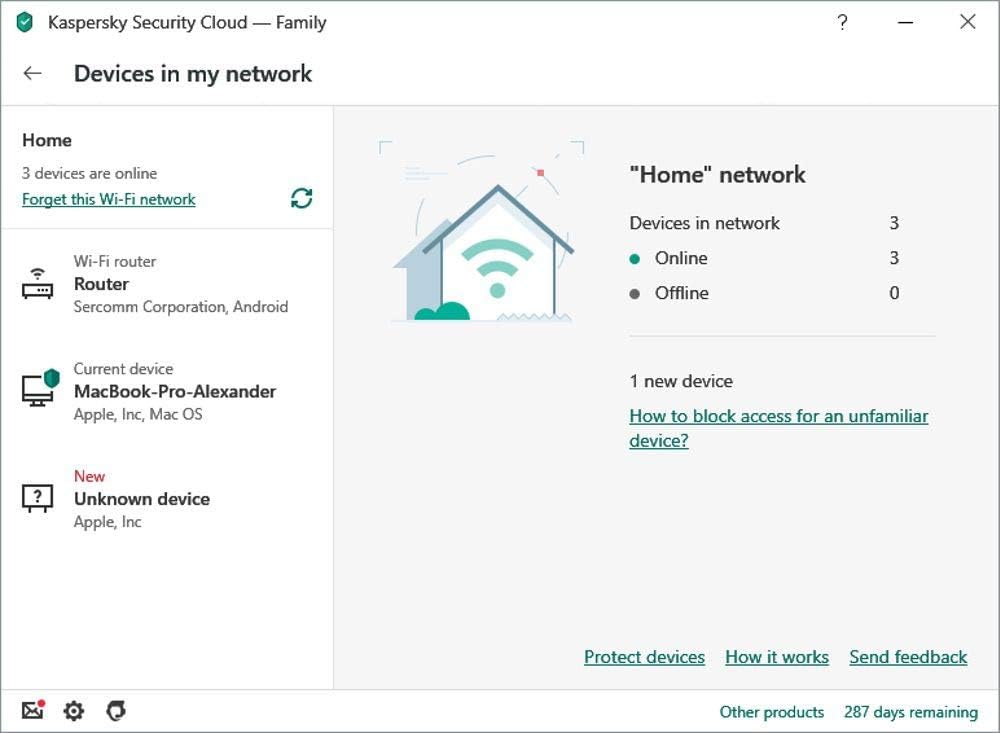The height and width of the screenshot is (733, 1000).
Task: Click Forget this Wi-Fi network link
Action: [108, 199]
